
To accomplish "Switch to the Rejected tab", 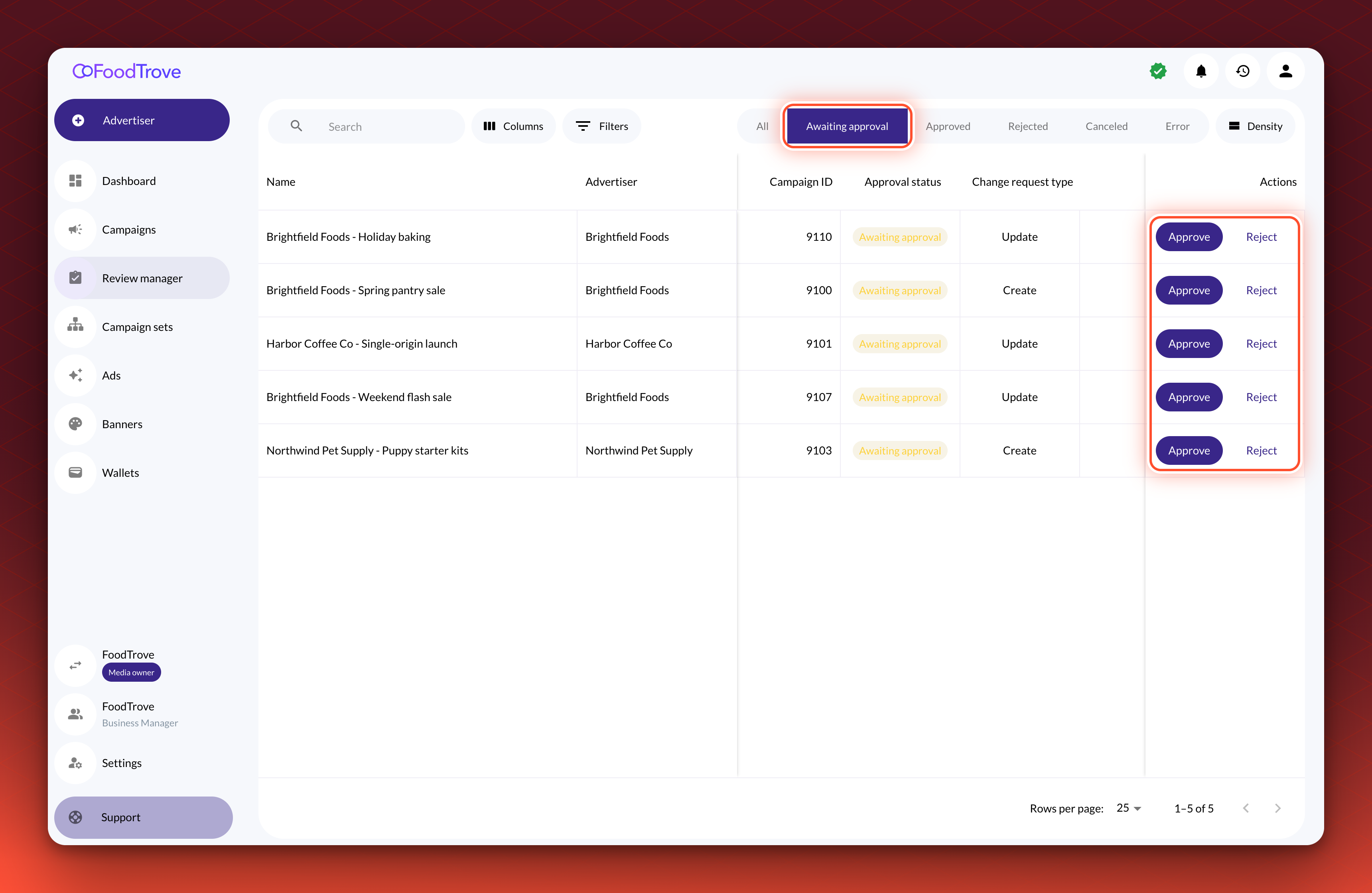I will pyautogui.click(x=1027, y=126).
